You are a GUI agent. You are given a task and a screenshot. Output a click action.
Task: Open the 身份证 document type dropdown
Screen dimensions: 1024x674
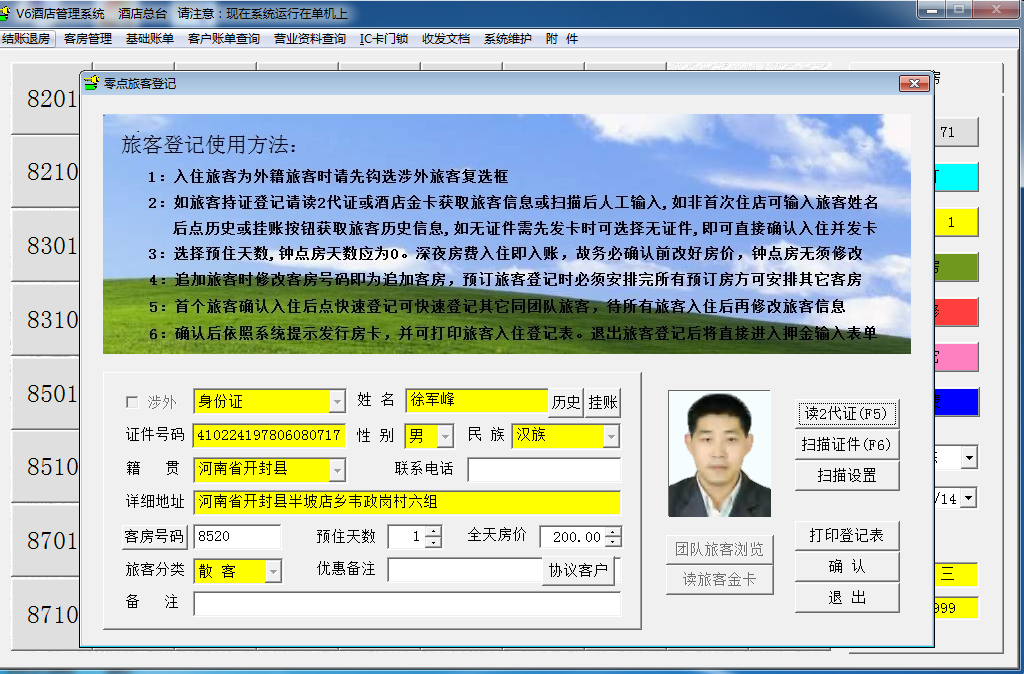[337, 402]
